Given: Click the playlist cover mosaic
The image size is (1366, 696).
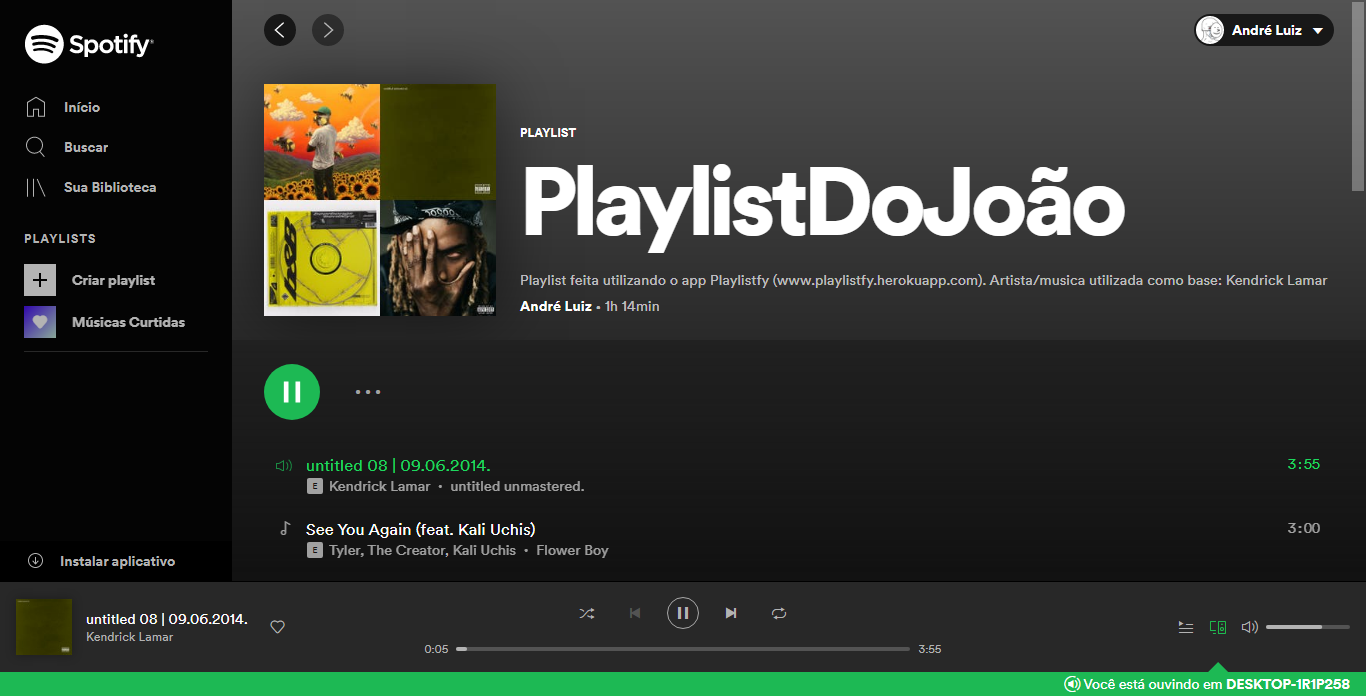Looking at the screenshot, I should click(380, 200).
